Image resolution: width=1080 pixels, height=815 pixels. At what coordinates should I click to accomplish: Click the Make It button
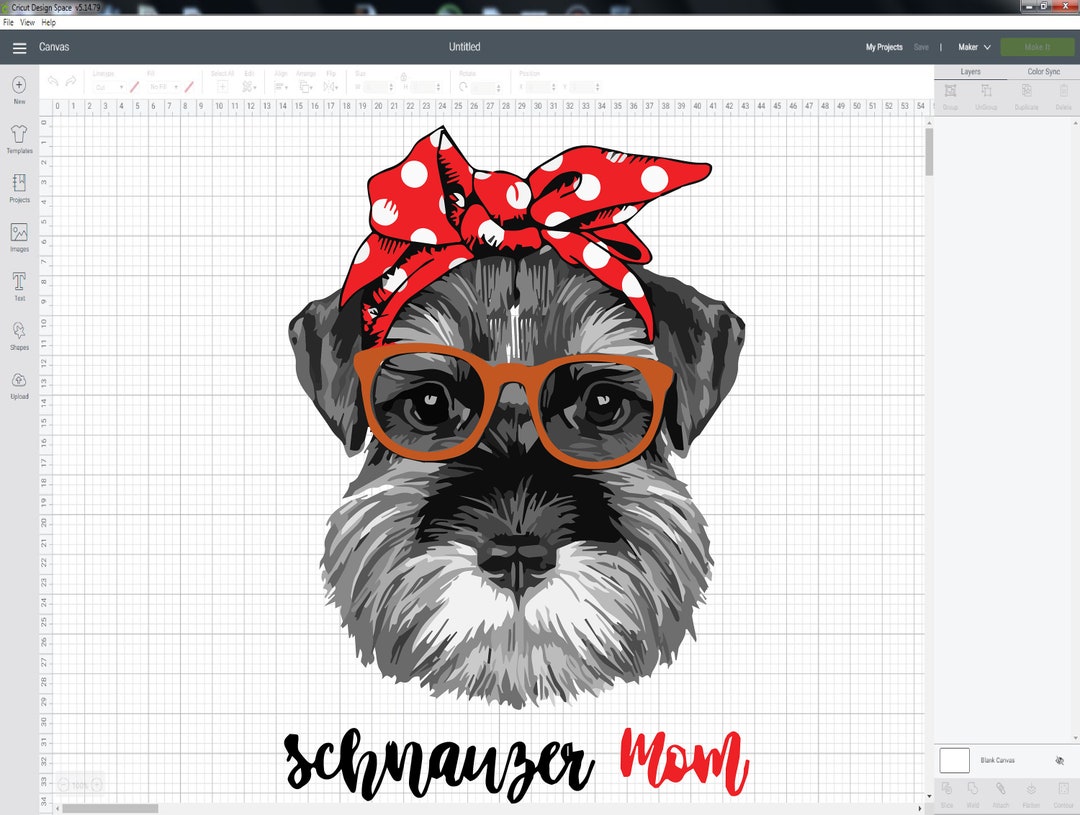[1037, 46]
